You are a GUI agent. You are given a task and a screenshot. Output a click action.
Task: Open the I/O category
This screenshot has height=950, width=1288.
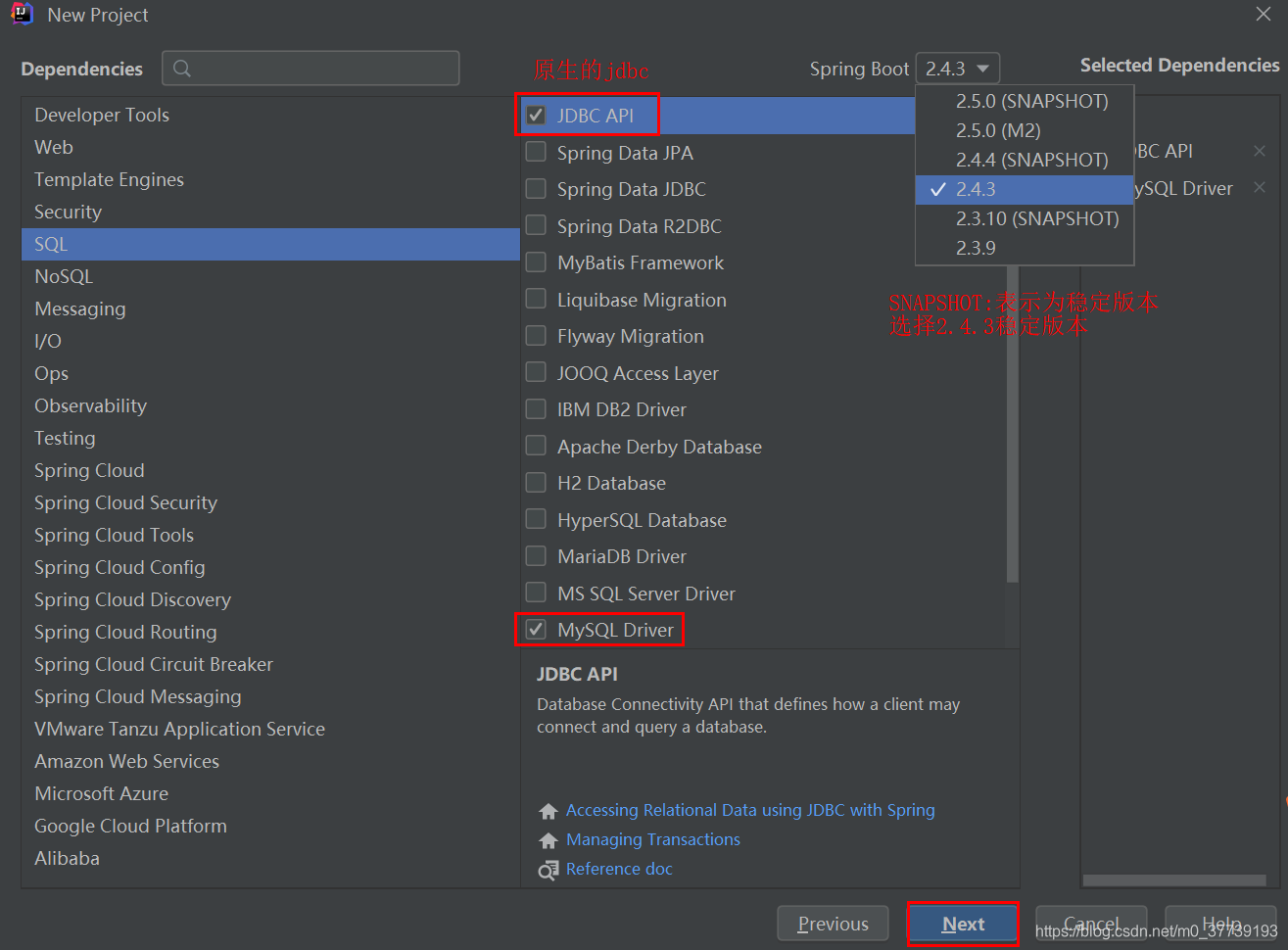coord(270,341)
